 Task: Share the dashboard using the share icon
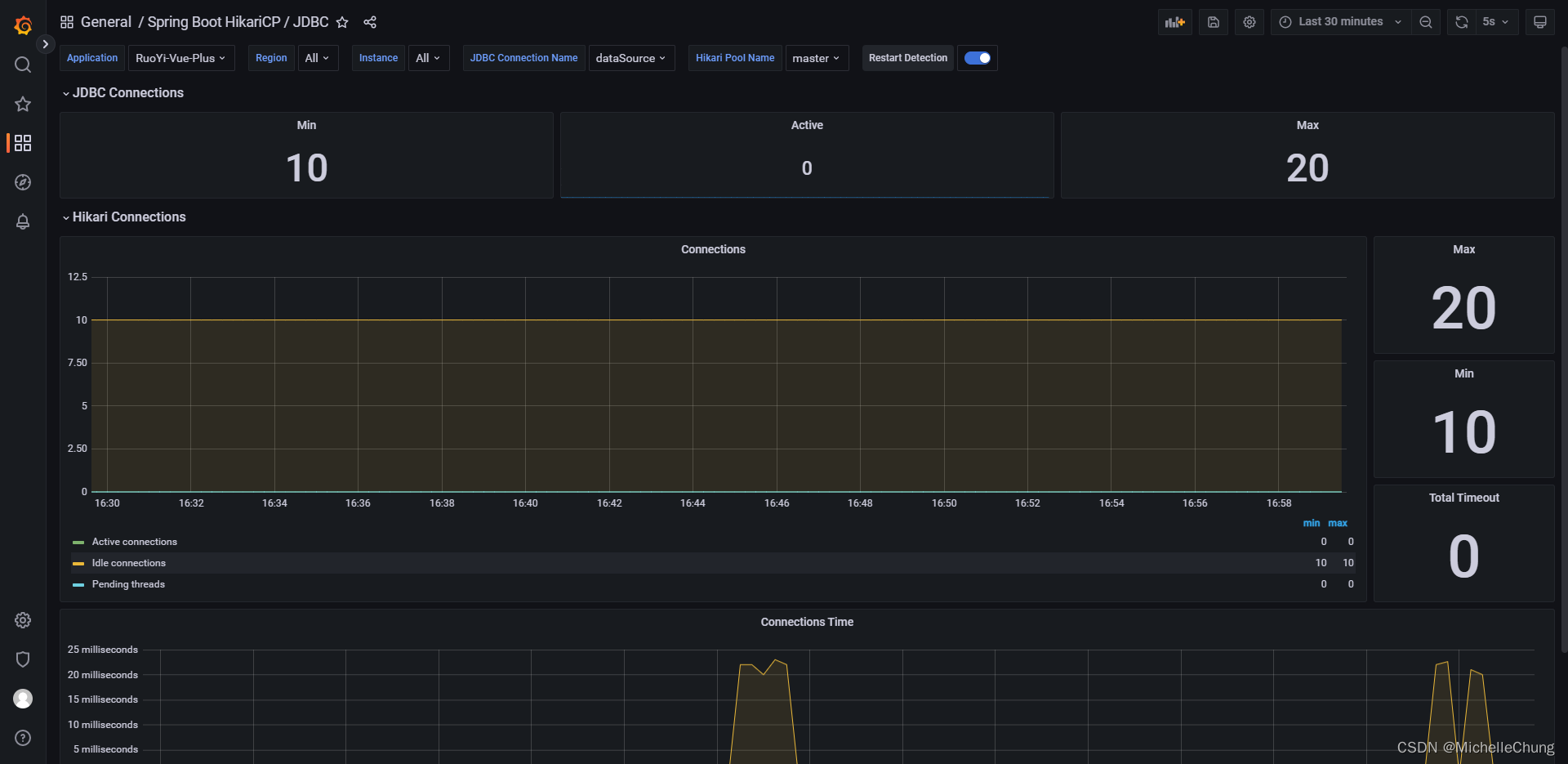pyautogui.click(x=370, y=22)
